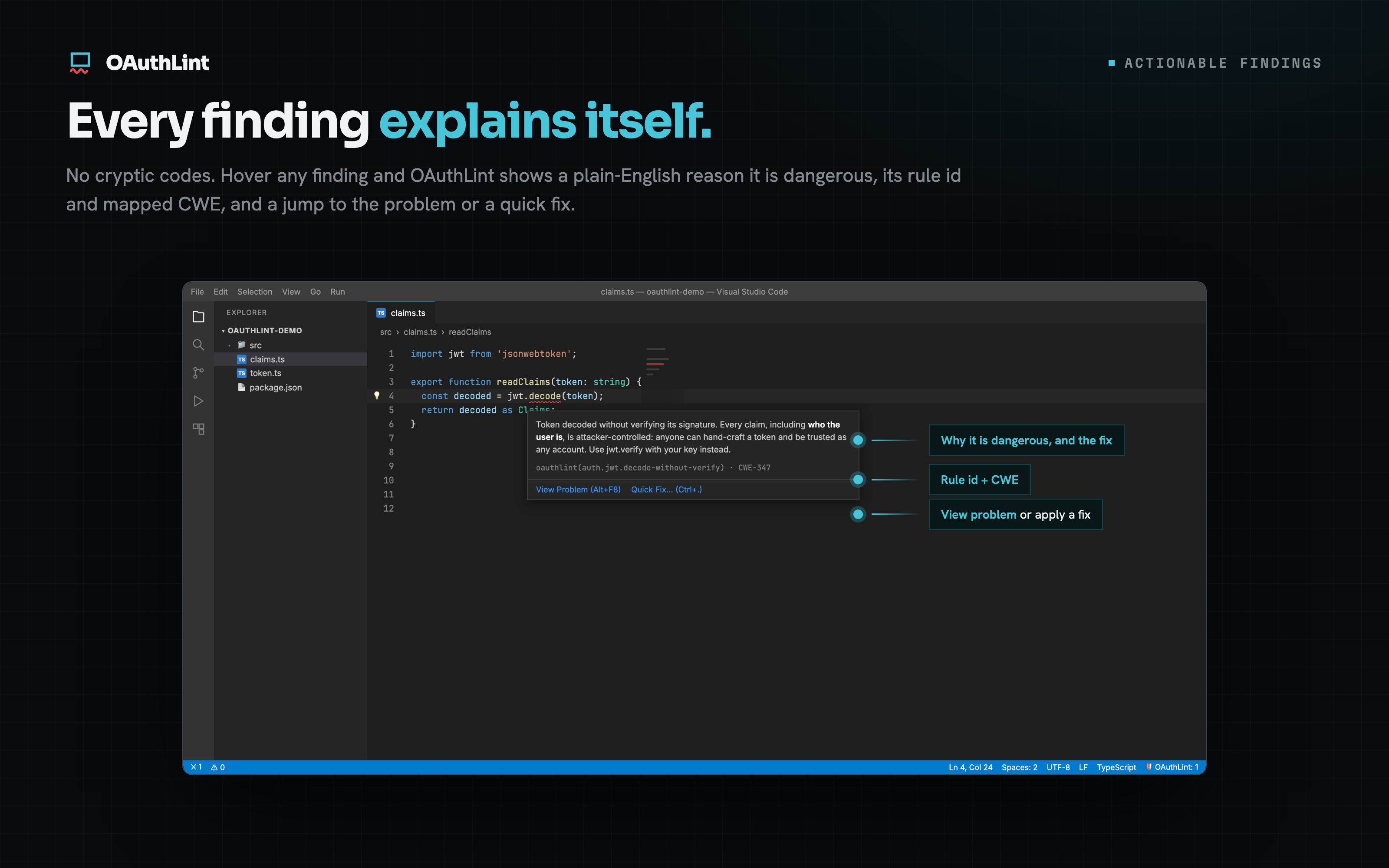Click line number 5 in the gutter

pyautogui.click(x=392, y=410)
